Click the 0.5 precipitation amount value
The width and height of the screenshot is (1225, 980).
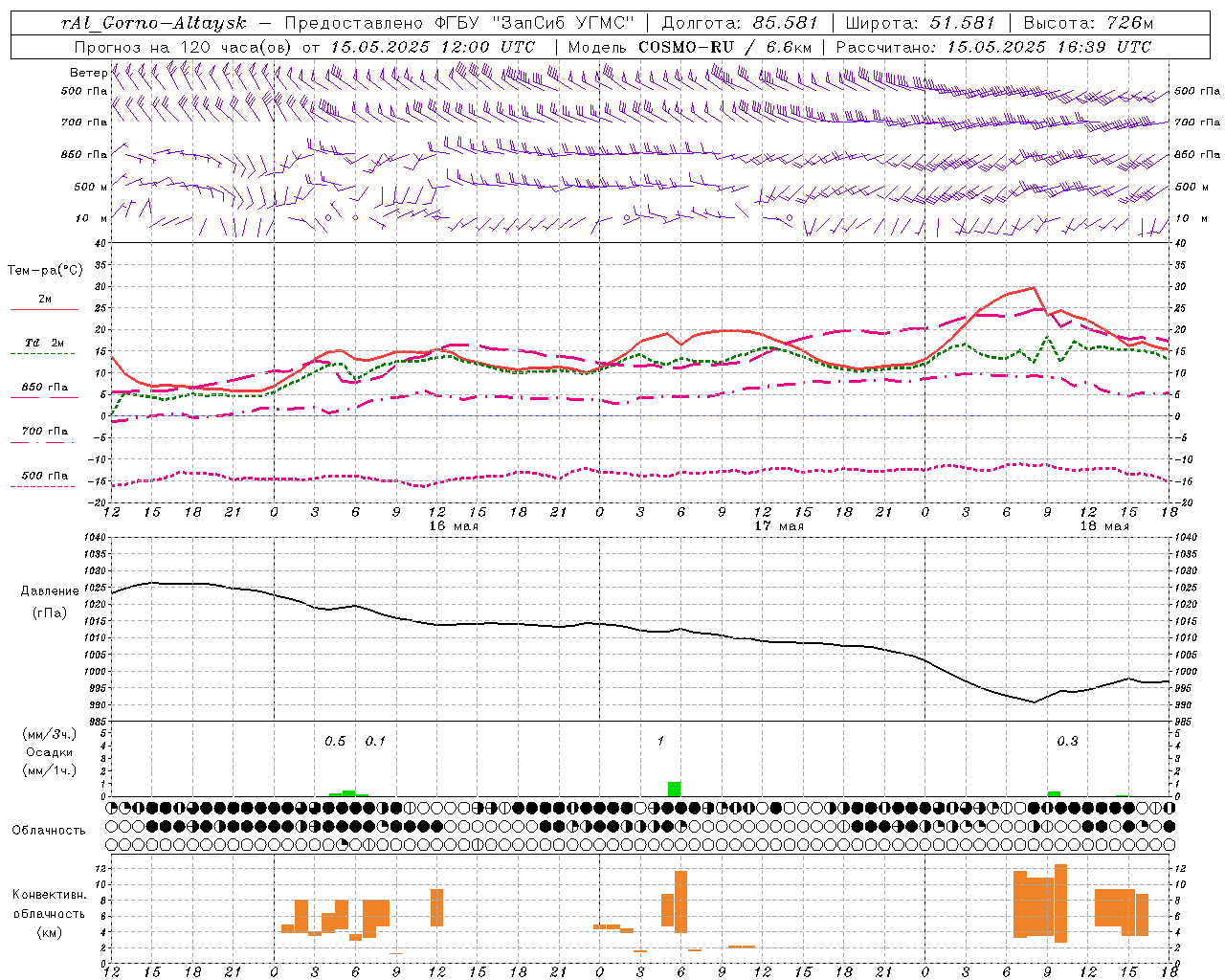coord(335,742)
